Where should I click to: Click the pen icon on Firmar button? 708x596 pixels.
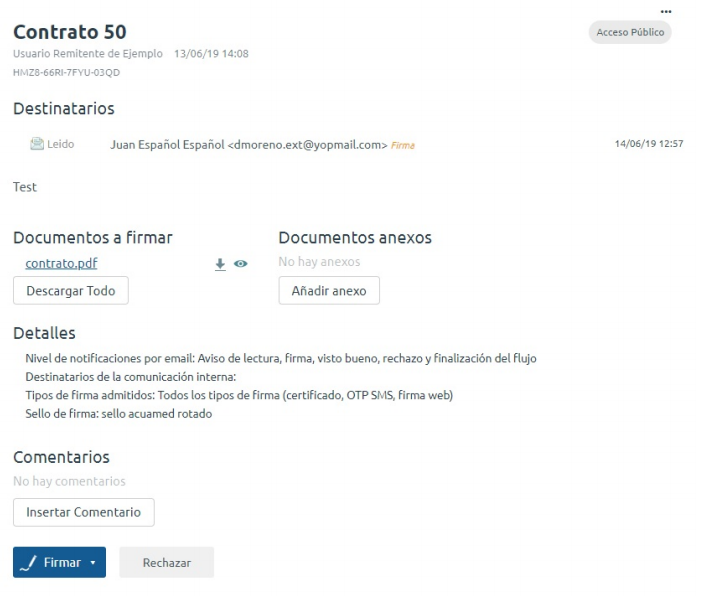(x=29, y=563)
